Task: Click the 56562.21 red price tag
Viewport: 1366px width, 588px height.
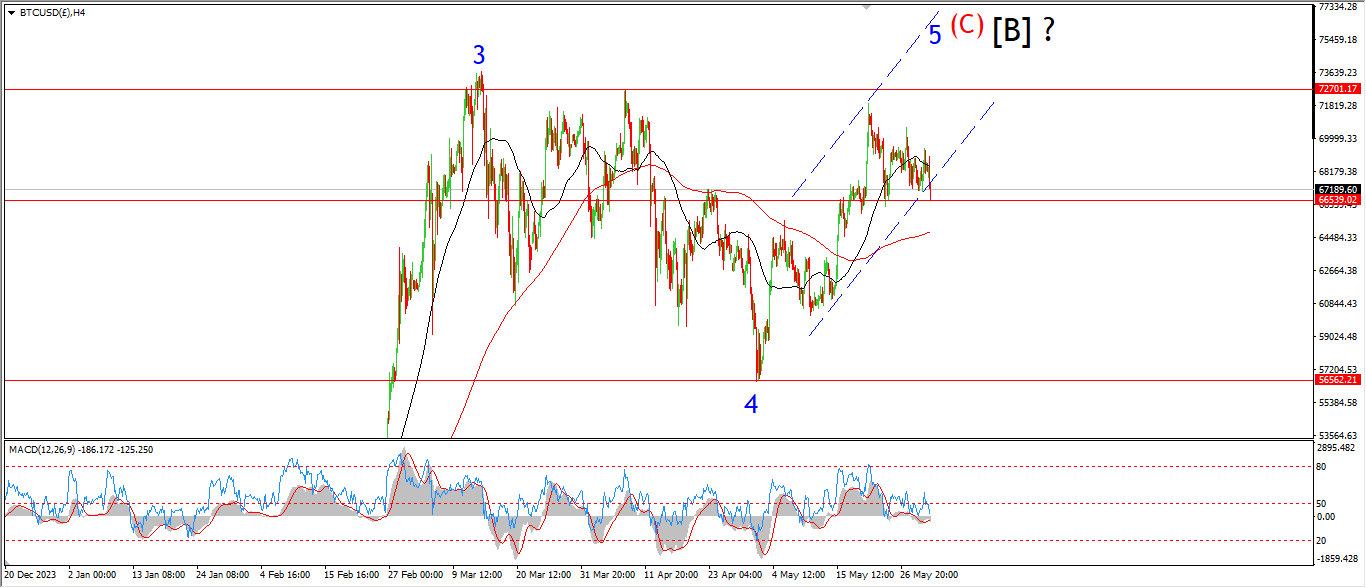Action: (x=1337, y=380)
